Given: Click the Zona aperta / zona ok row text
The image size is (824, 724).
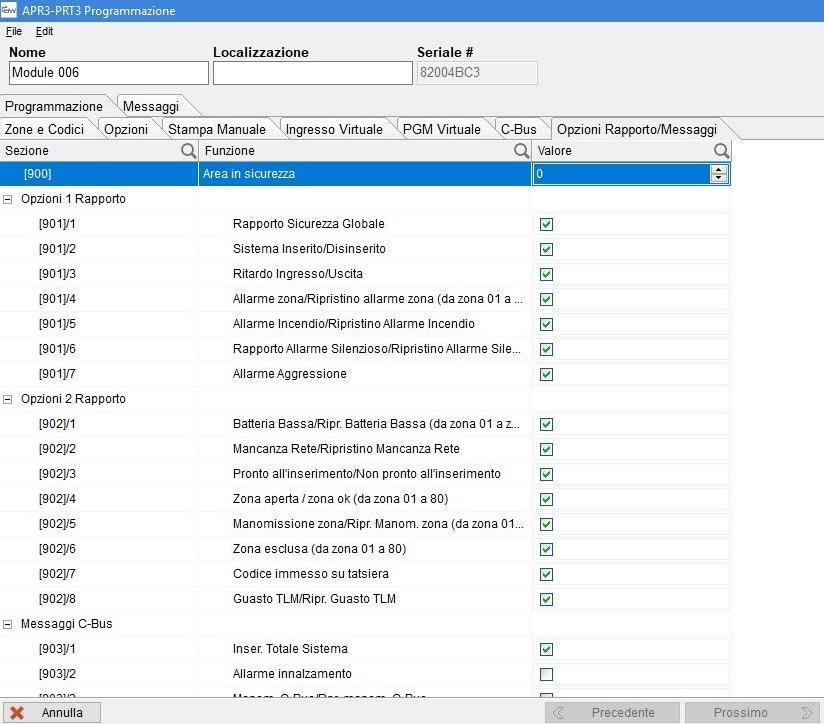Looking at the screenshot, I should (341, 499).
